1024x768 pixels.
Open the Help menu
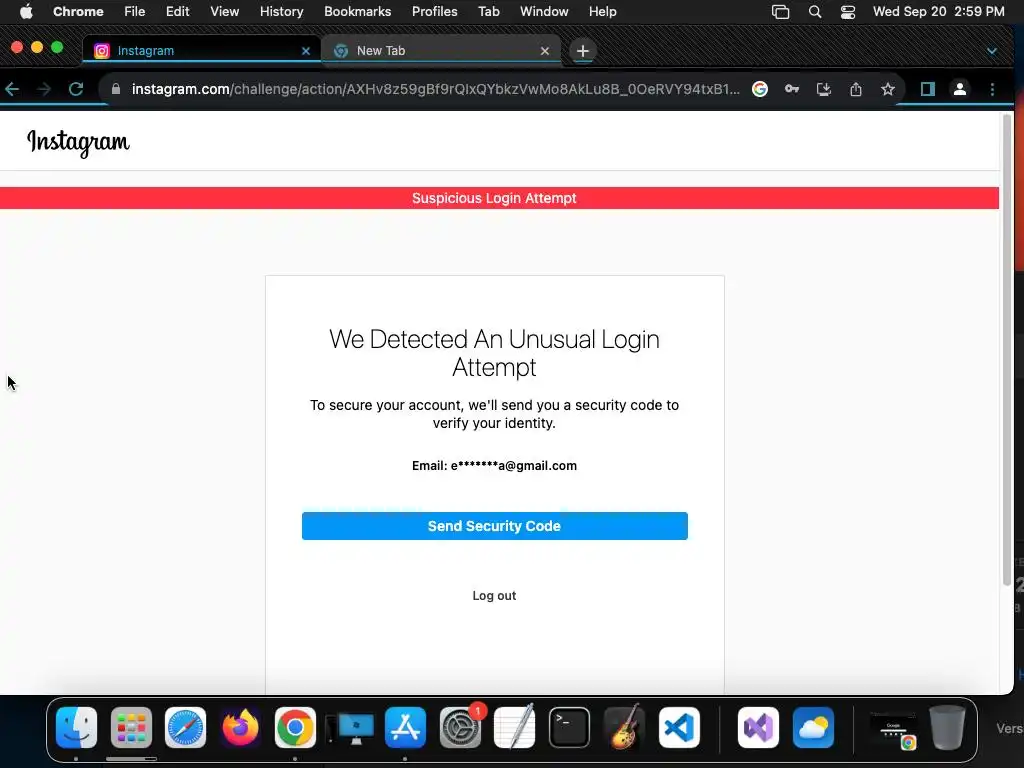[x=602, y=12]
